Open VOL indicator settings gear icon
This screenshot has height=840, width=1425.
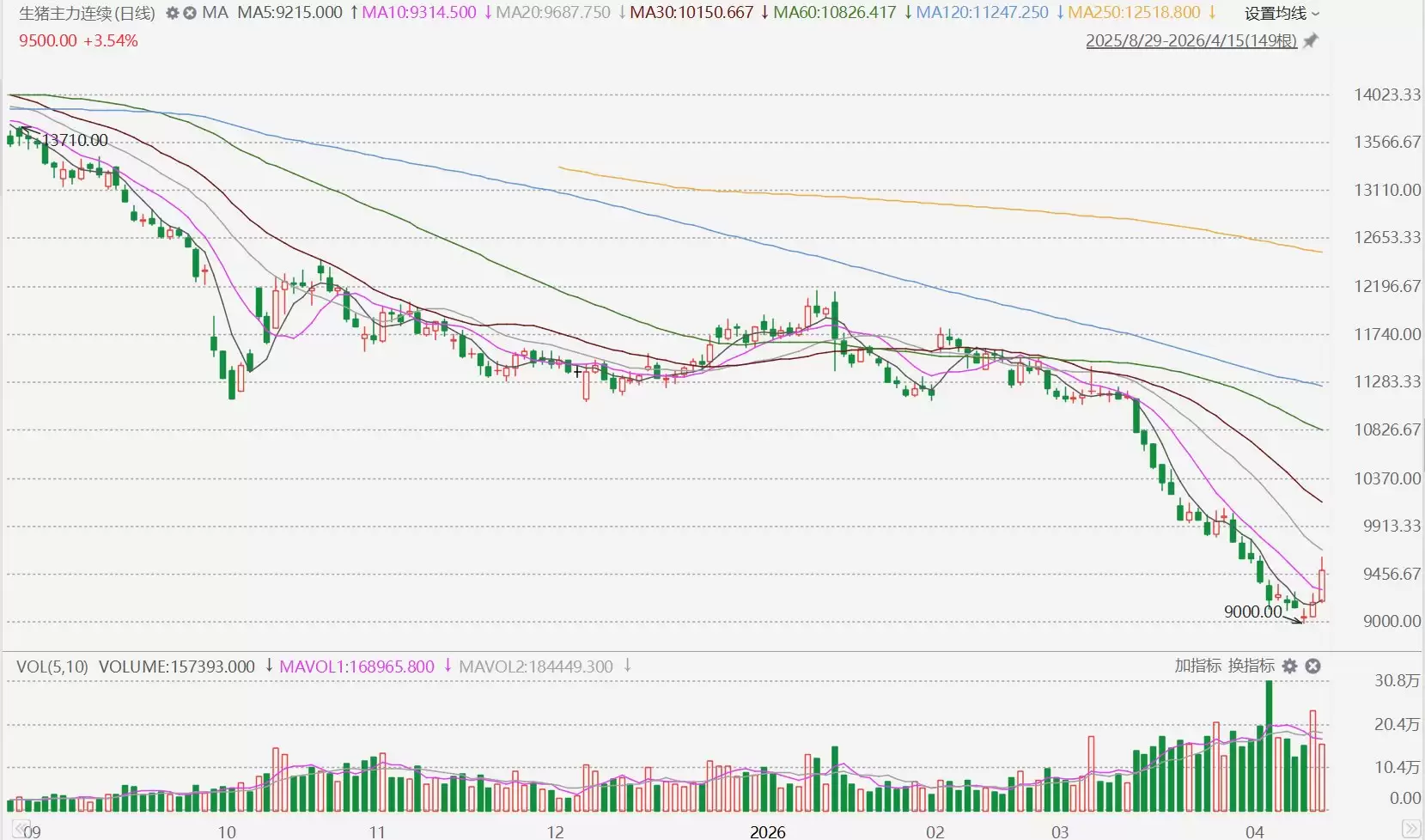coord(1289,666)
